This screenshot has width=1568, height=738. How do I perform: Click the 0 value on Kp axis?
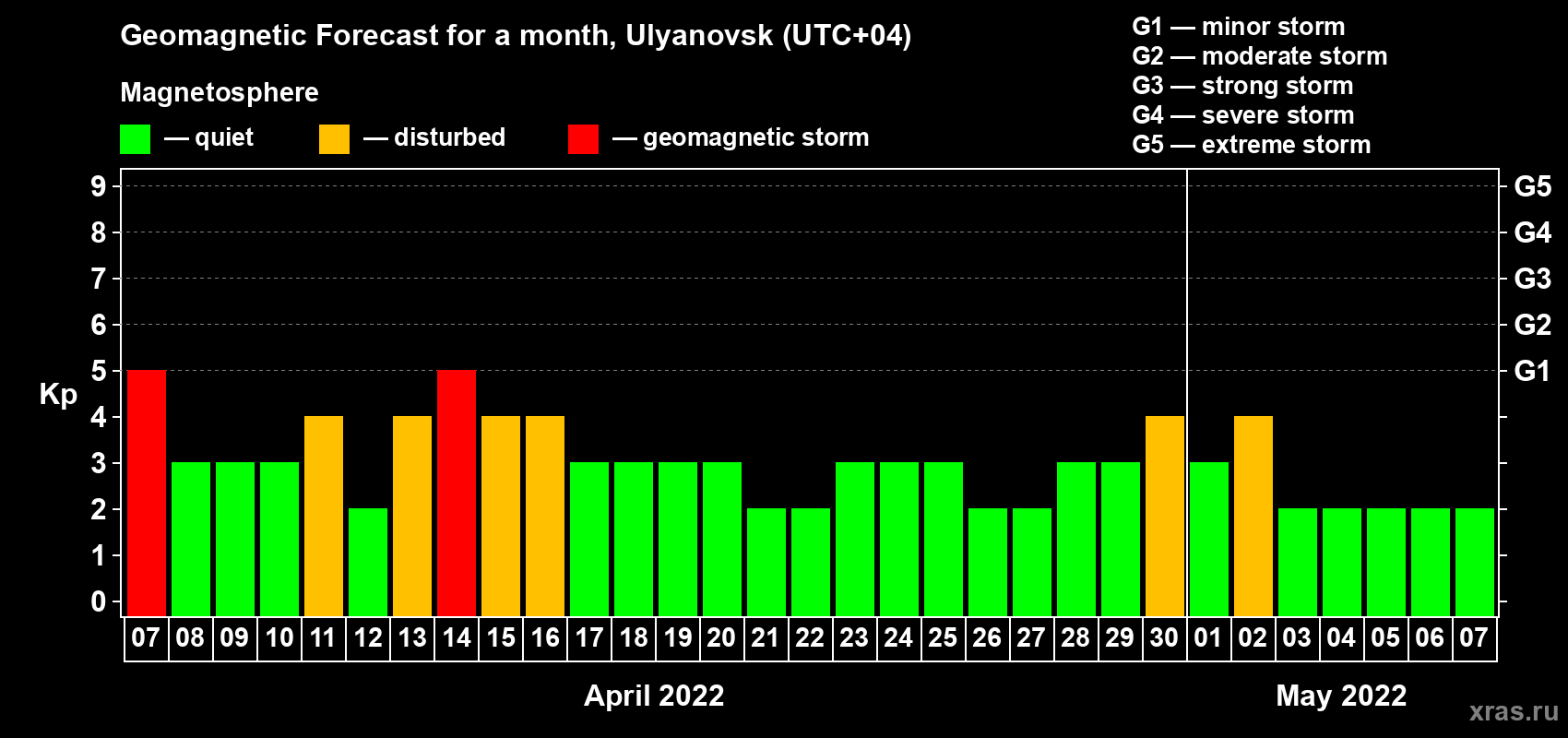click(x=99, y=601)
